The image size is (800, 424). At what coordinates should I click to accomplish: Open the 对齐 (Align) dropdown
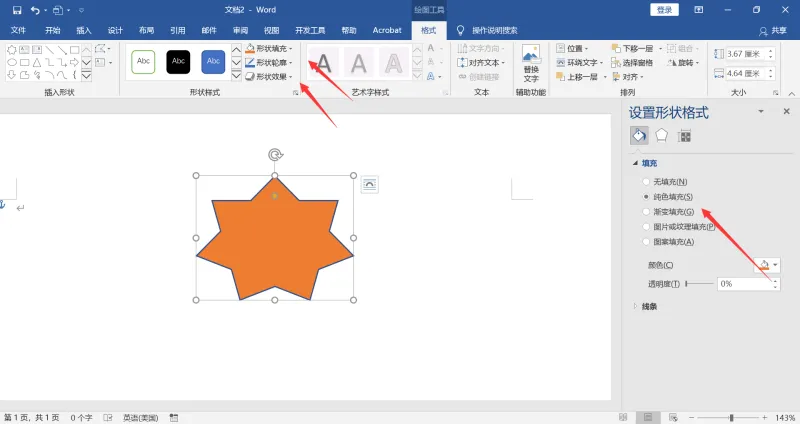pos(628,77)
